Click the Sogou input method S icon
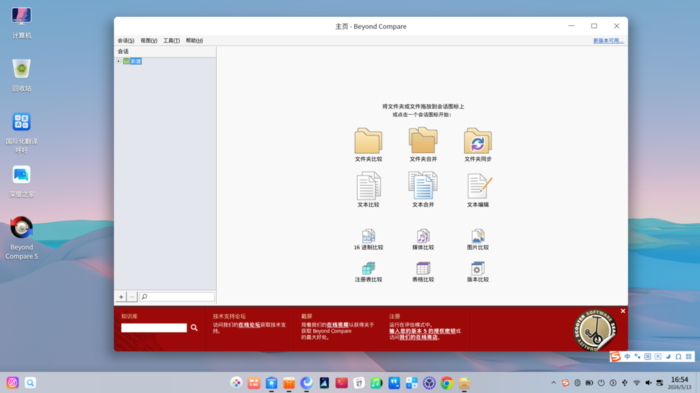700x393 pixels. point(615,356)
